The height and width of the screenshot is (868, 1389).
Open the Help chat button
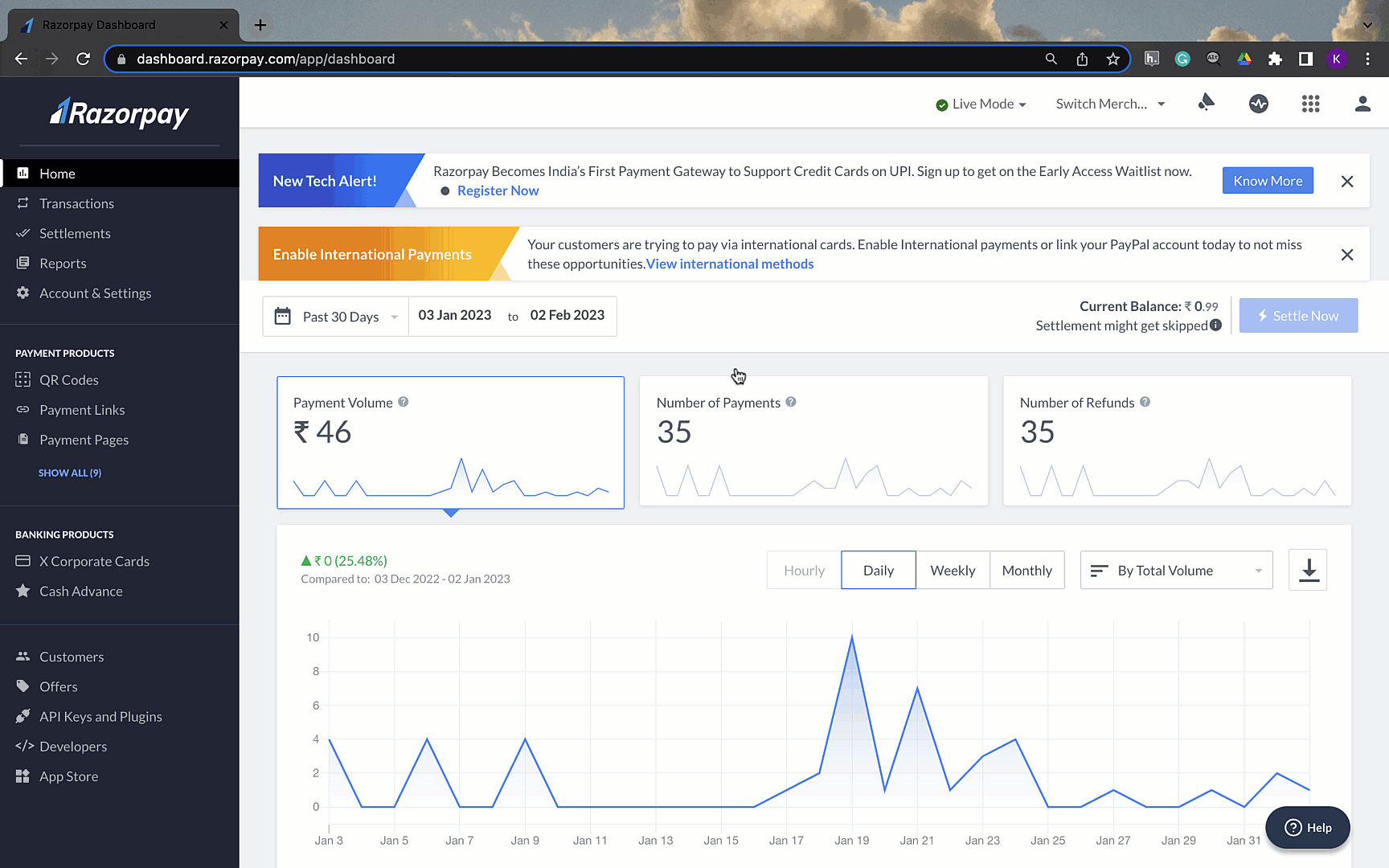coord(1308,827)
